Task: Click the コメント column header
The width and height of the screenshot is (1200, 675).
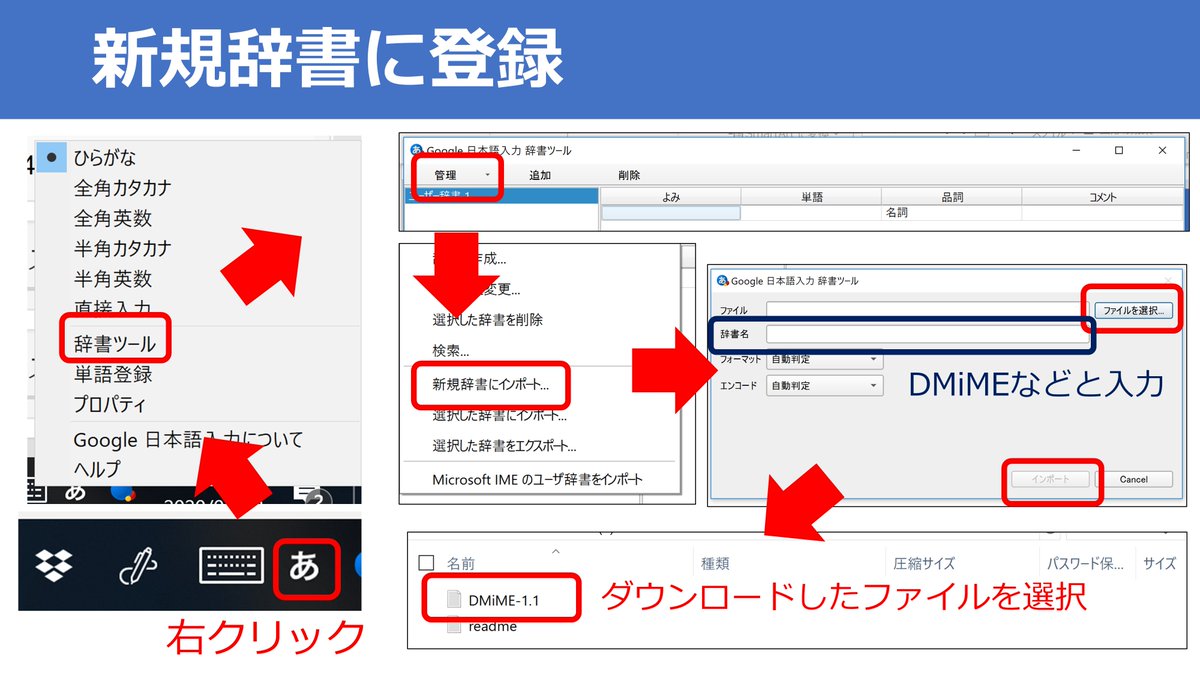Action: [1103, 197]
